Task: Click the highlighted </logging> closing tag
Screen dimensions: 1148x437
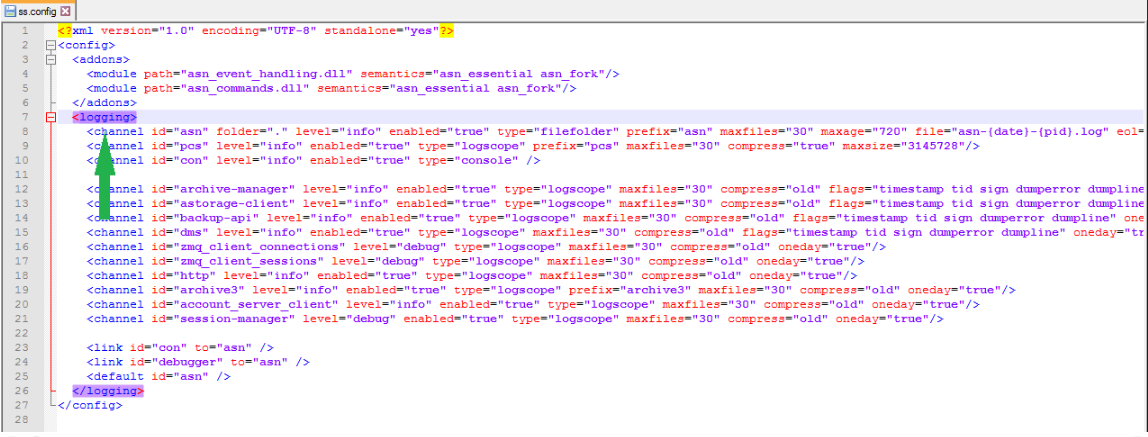Action: point(108,391)
